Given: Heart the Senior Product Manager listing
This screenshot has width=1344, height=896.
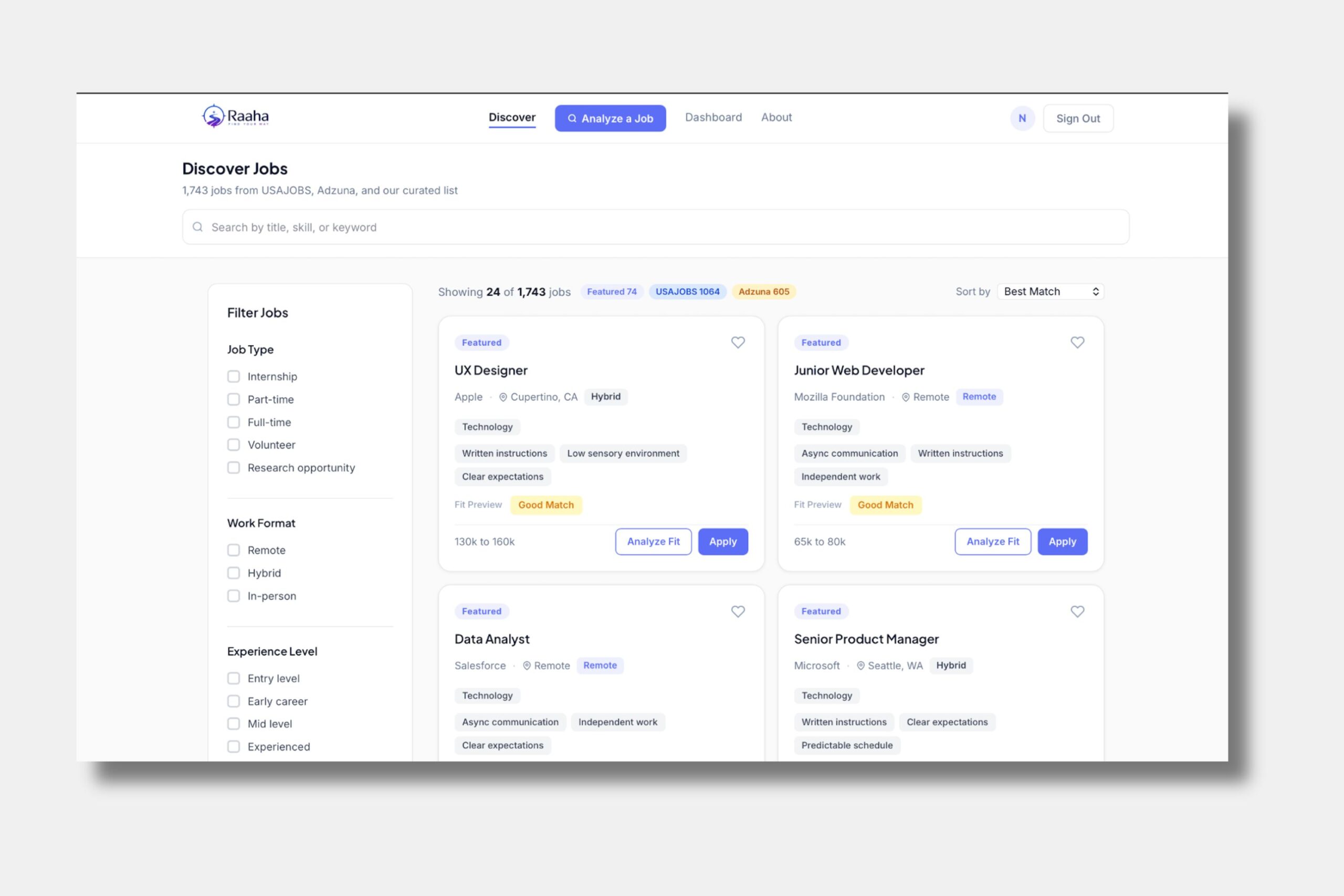Looking at the screenshot, I should pyautogui.click(x=1077, y=612).
